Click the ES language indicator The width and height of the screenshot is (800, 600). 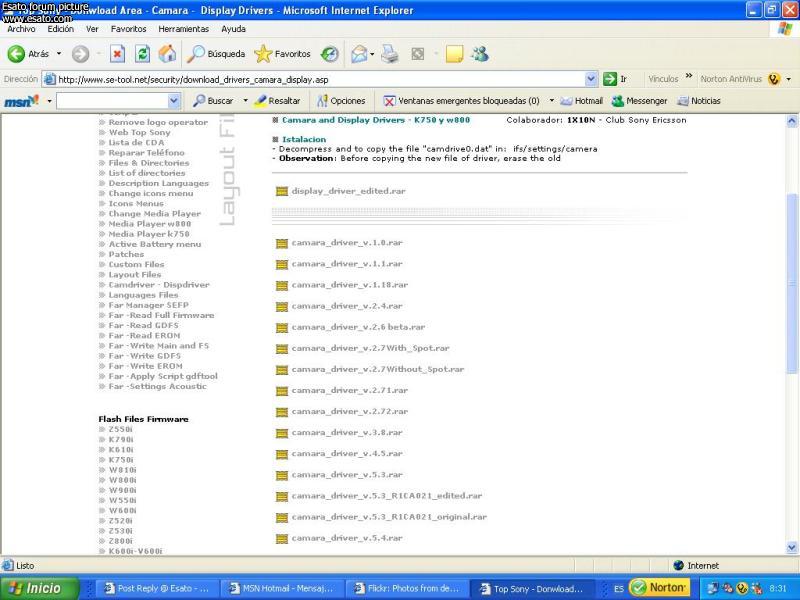coord(619,589)
